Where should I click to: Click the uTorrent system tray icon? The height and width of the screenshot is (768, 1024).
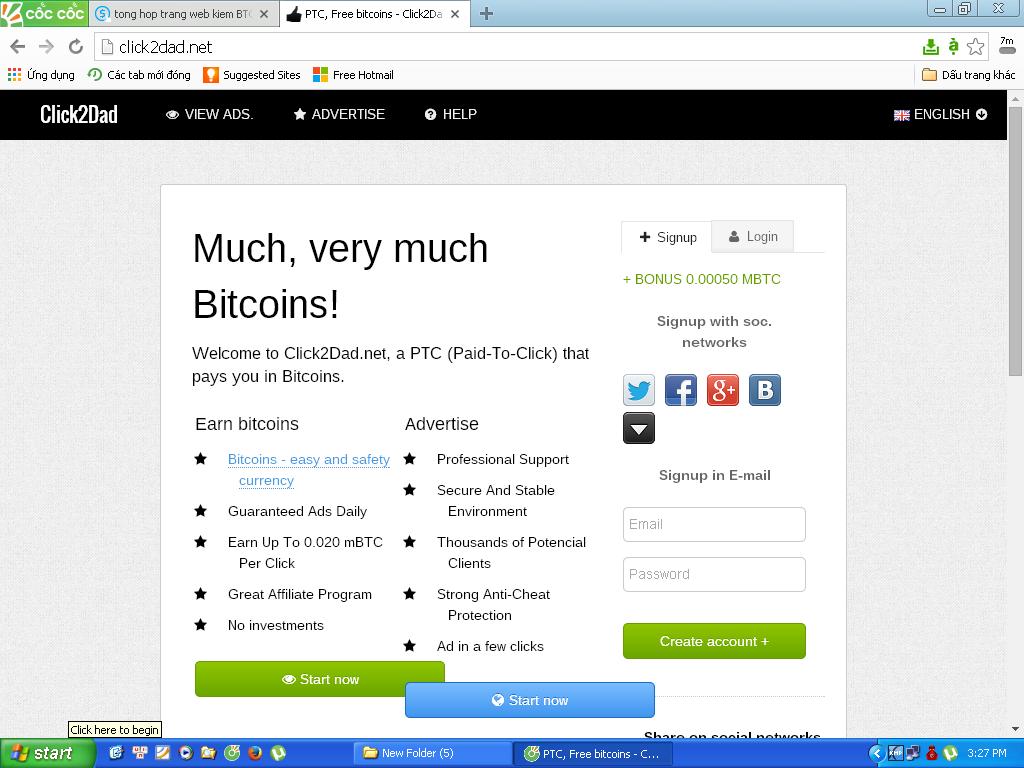[x=951, y=753]
